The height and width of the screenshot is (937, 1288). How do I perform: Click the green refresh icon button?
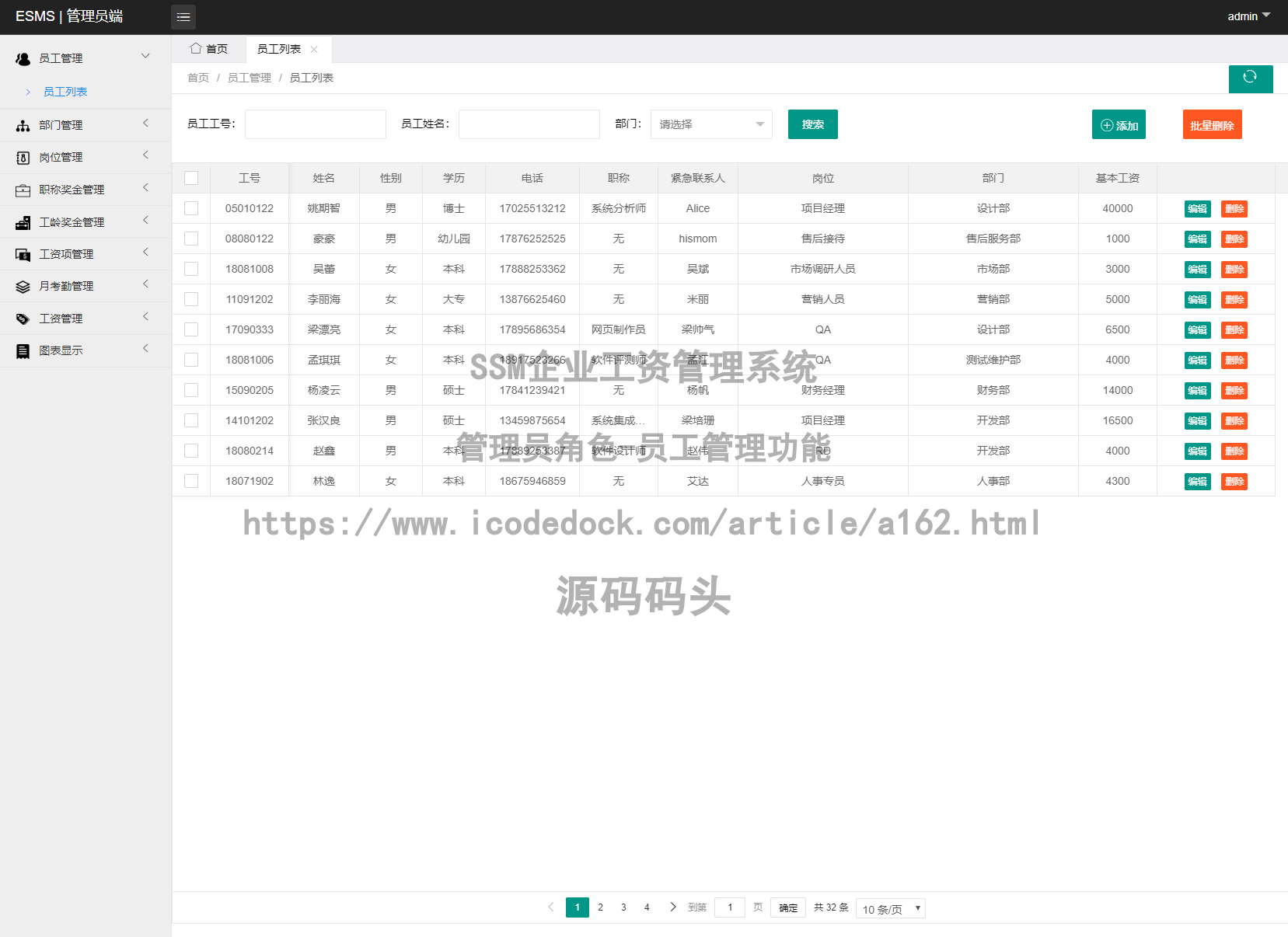1250,77
